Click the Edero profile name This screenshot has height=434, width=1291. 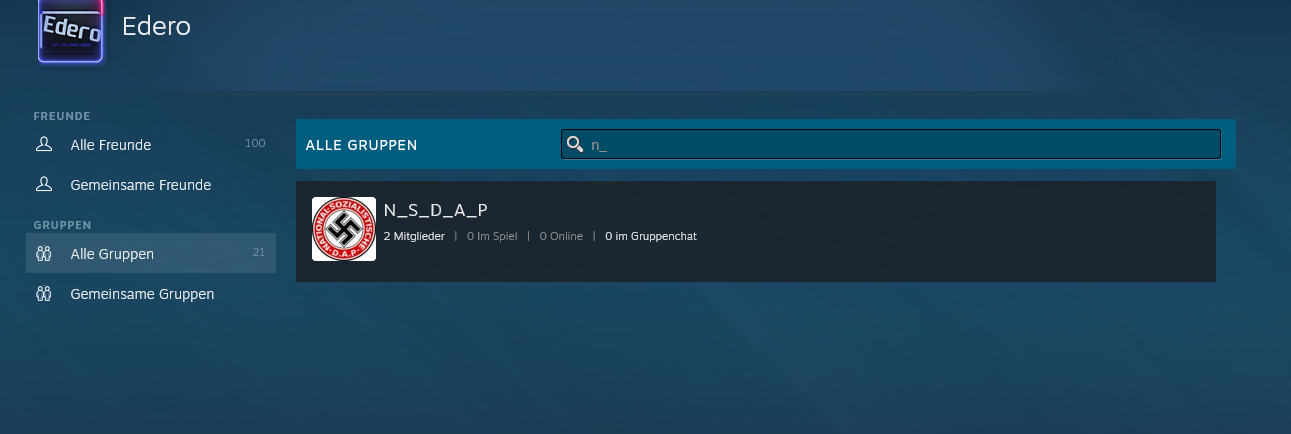(x=156, y=26)
